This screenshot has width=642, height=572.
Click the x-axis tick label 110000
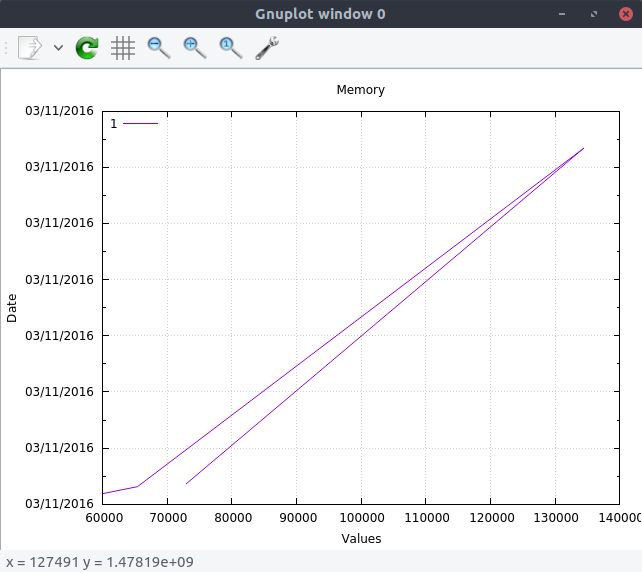[x=427, y=518]
